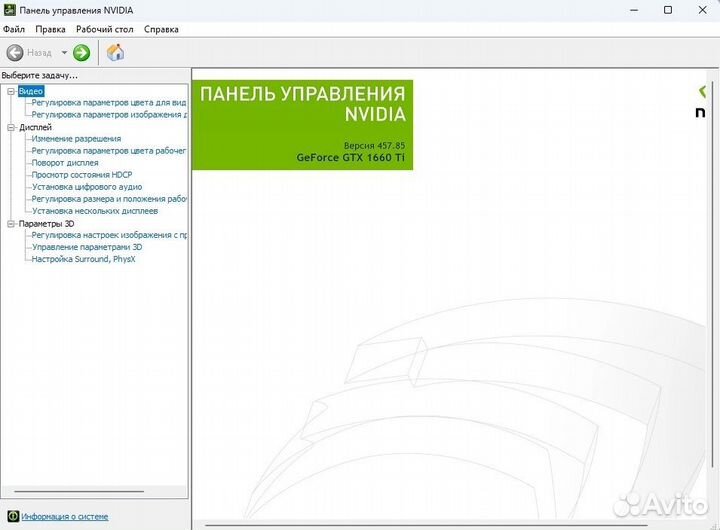
Task: Open the Справка menu
Action: (161, 29)
